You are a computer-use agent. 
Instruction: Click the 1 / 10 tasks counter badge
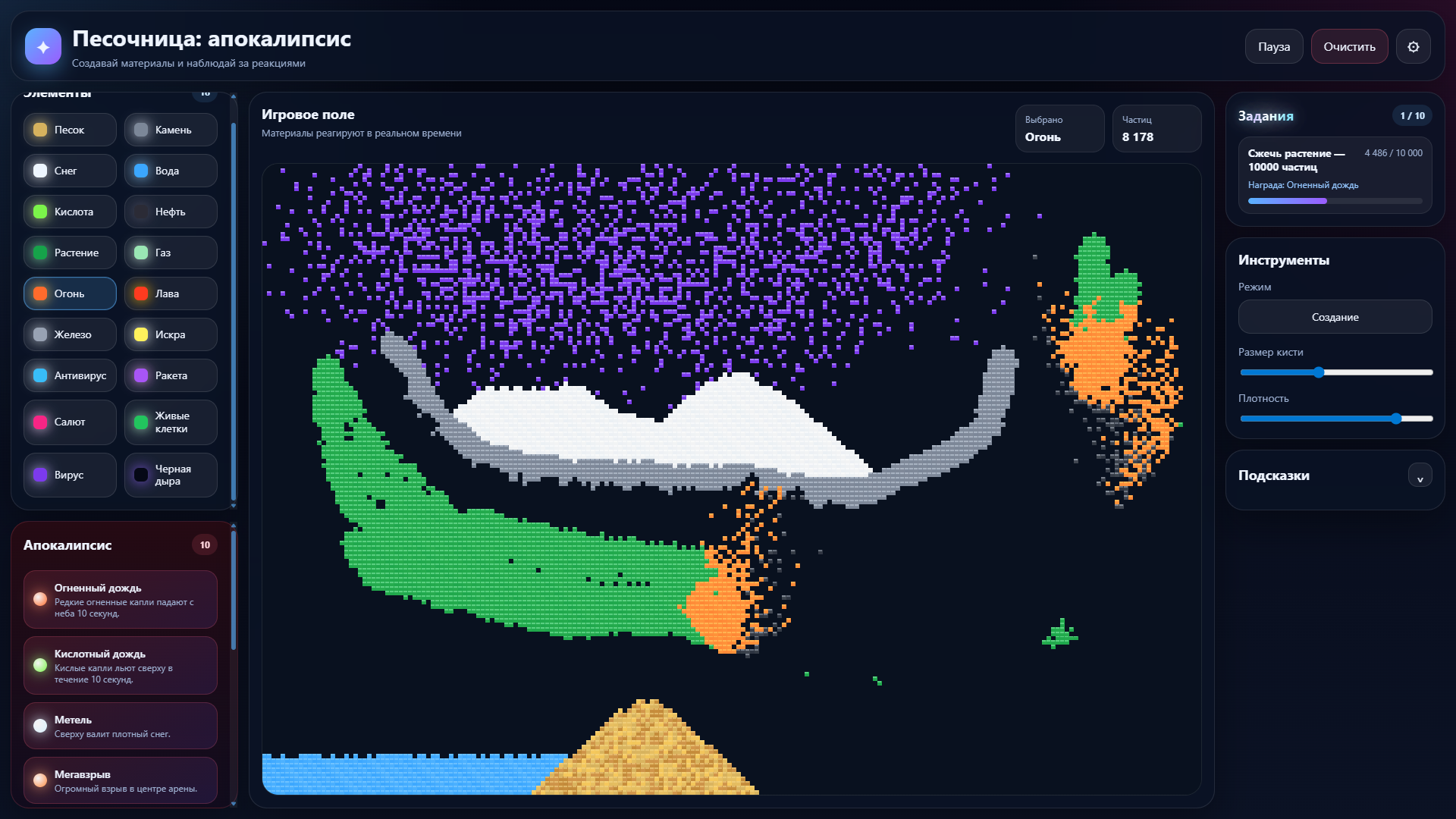point(1412,116)
